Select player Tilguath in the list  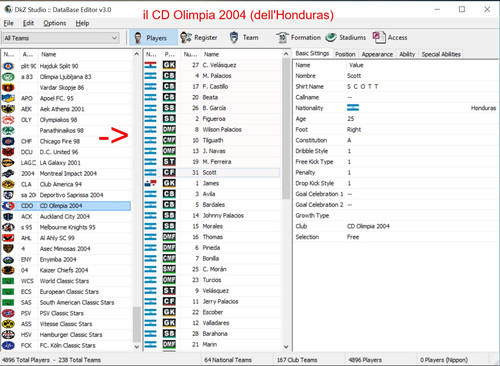pos(213,140)
